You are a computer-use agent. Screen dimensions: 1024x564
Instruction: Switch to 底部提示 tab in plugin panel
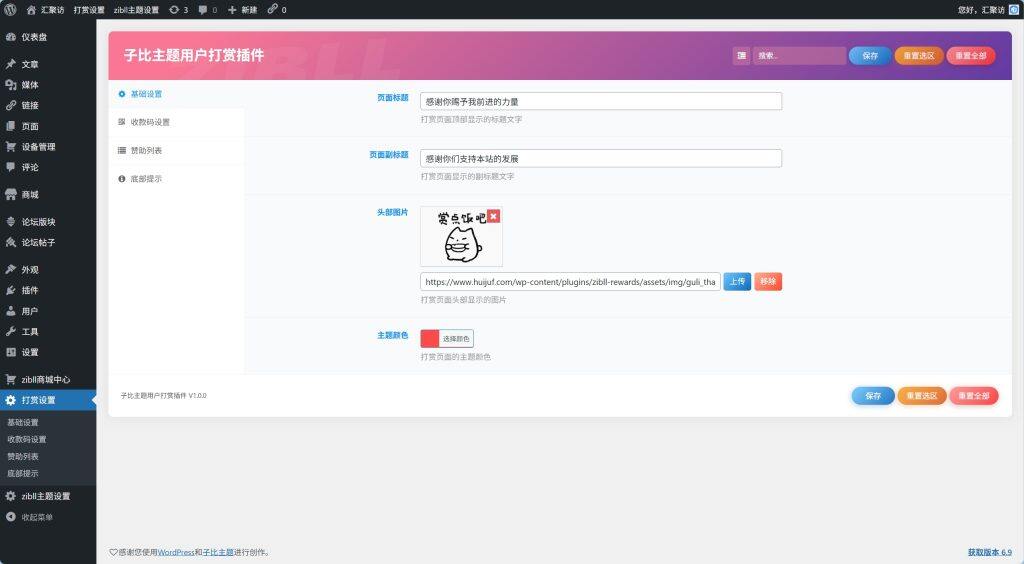[x=176, y=178]
